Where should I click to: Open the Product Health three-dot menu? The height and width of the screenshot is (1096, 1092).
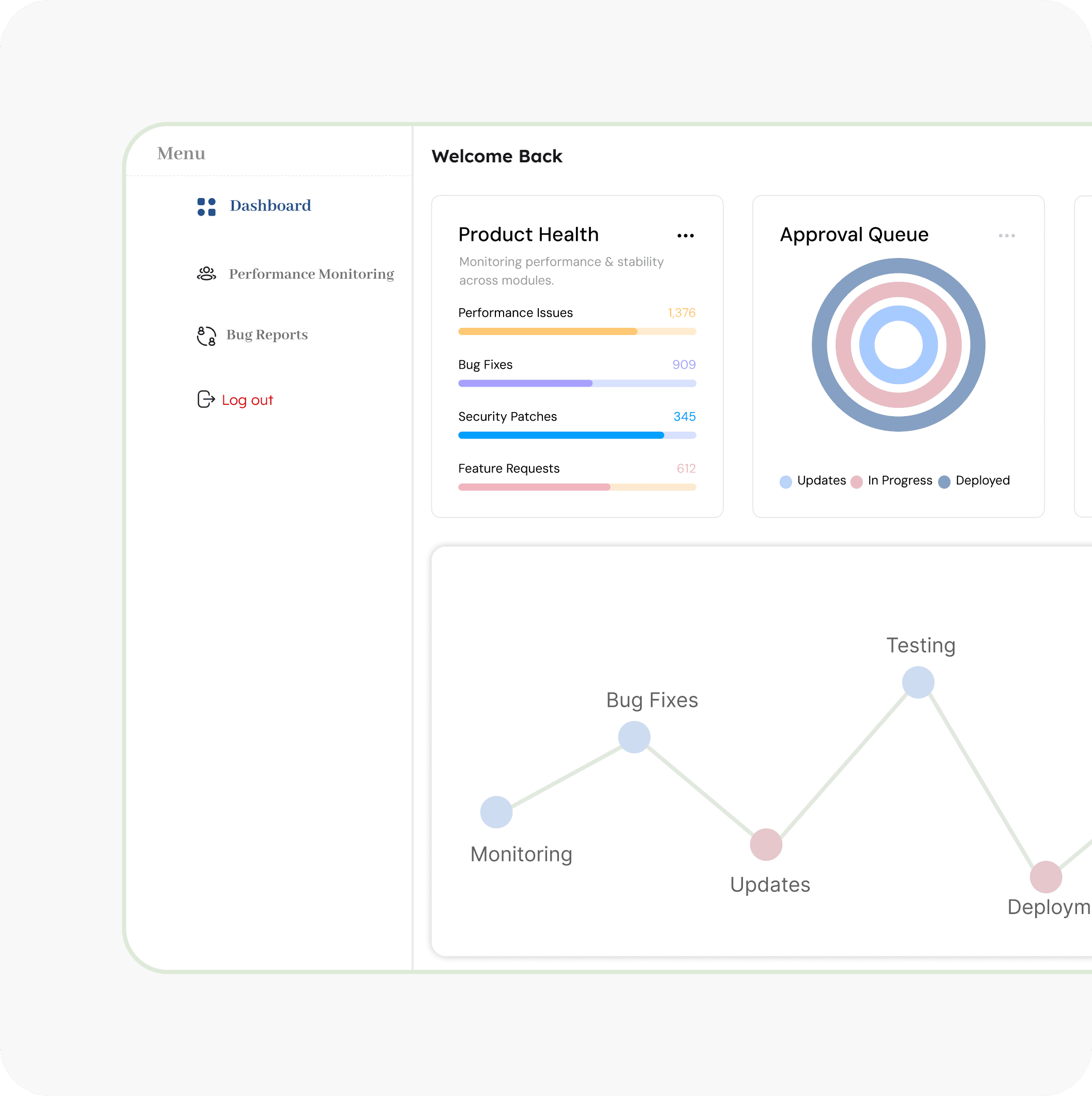685,236
